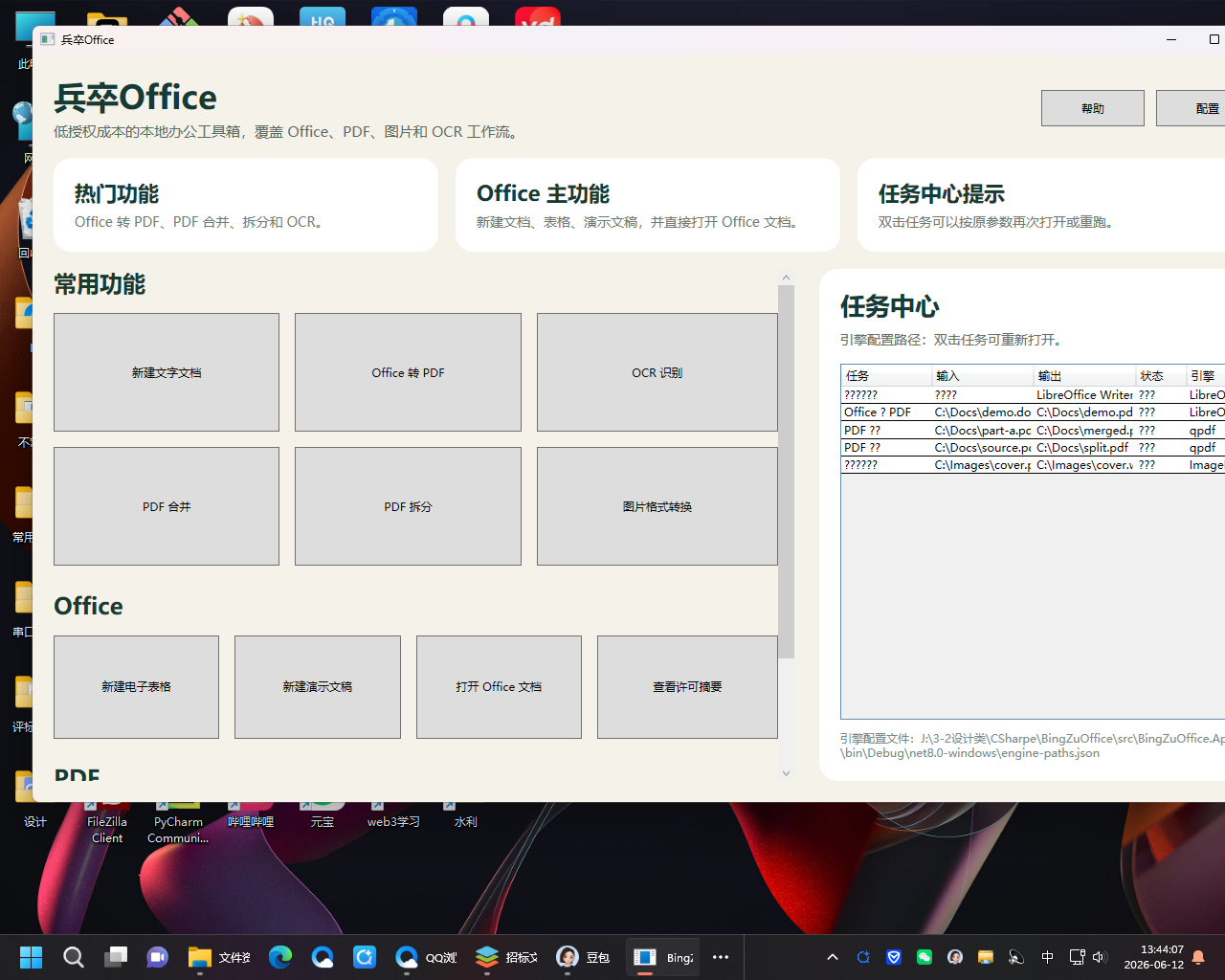Screen dimensions: 1225x980
Task: Click the 图片格式转换 button
Action: coord(657,506)
